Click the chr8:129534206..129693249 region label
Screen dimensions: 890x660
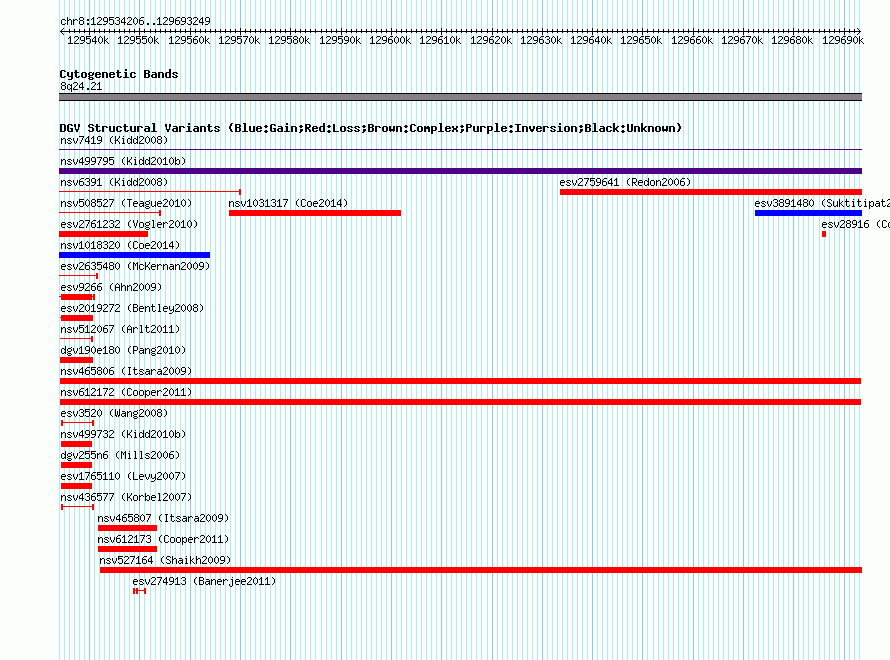[135, 21]
